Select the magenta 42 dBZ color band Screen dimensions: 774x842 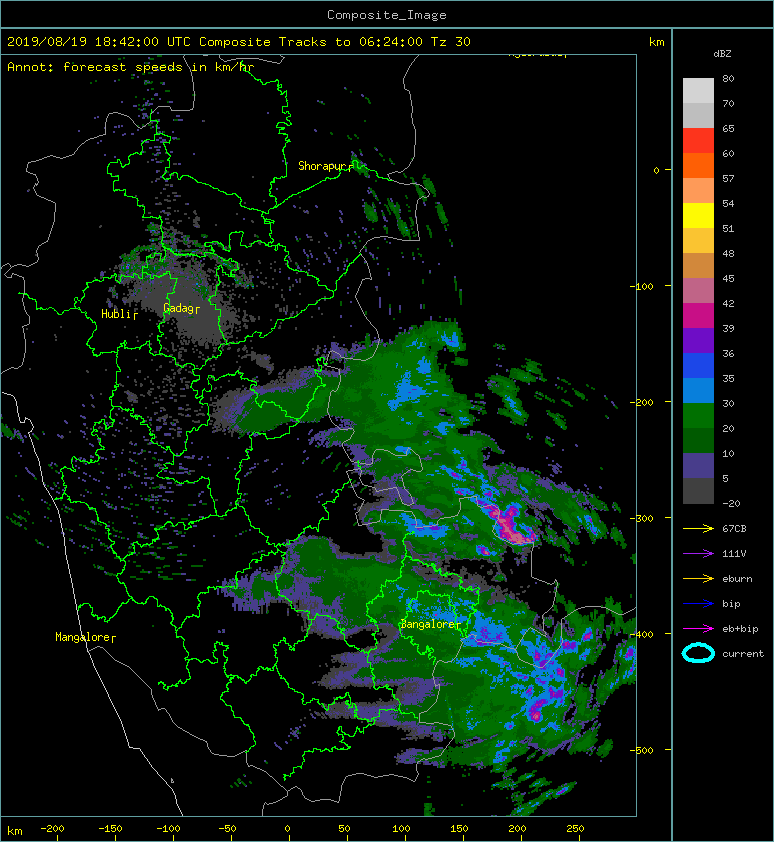pos(698,315)
